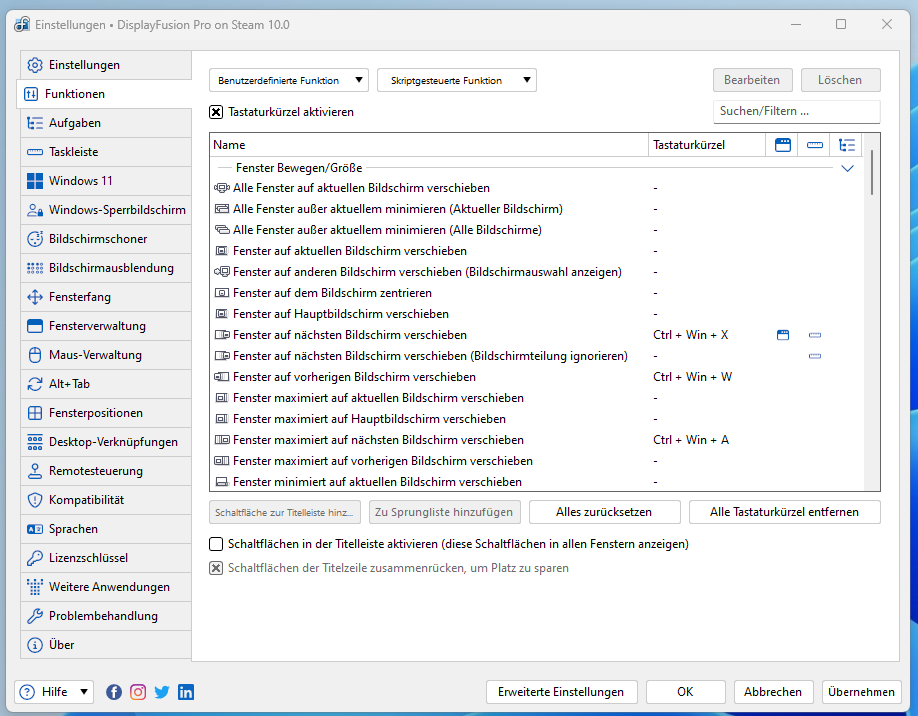Viewport: 918px width, 716px height.
Task: Click taskbar icon in the Ctrl + Win + X row
Action: 815,335
